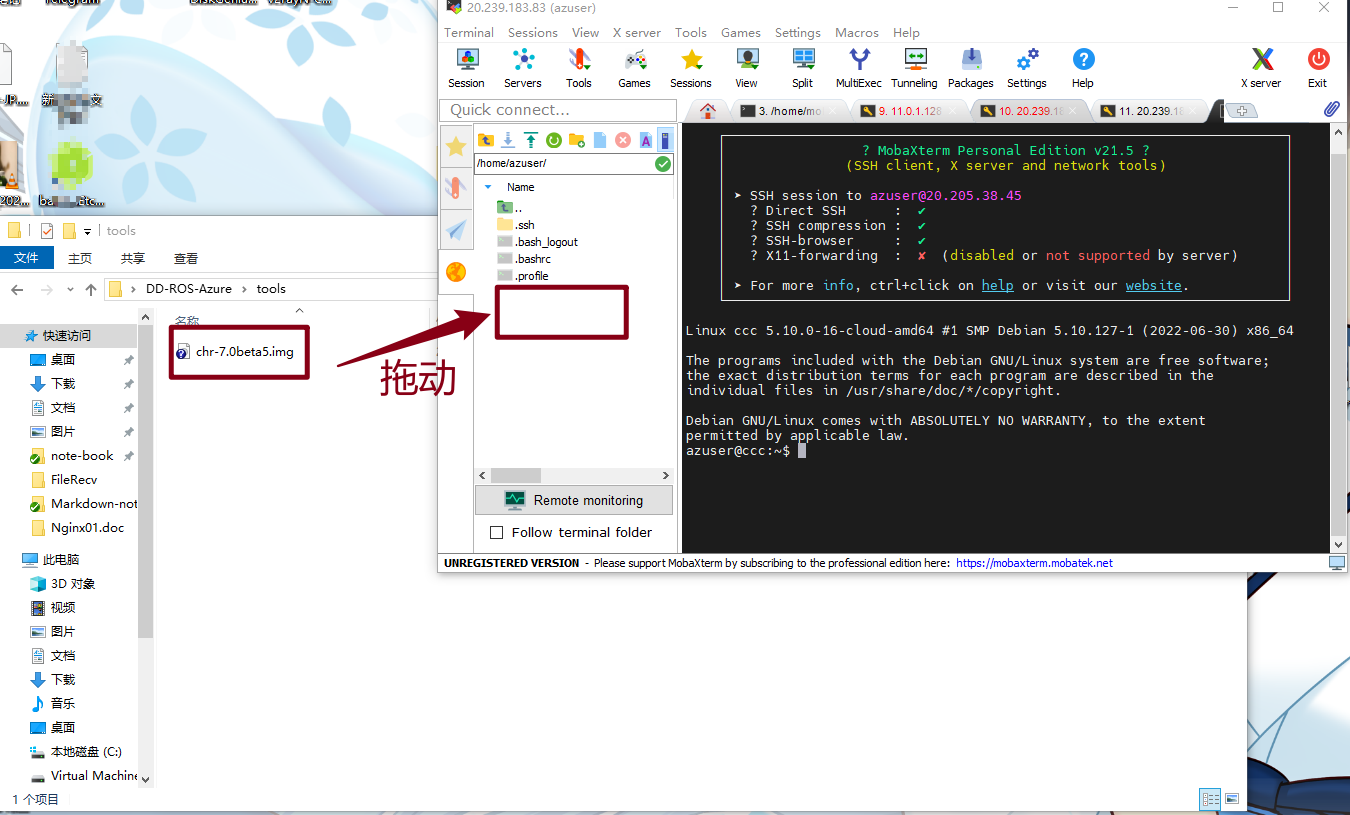Select the chr-7.0beta5.img file
Viewport: 1350px width, 815px height.
(x=244, y=352)
